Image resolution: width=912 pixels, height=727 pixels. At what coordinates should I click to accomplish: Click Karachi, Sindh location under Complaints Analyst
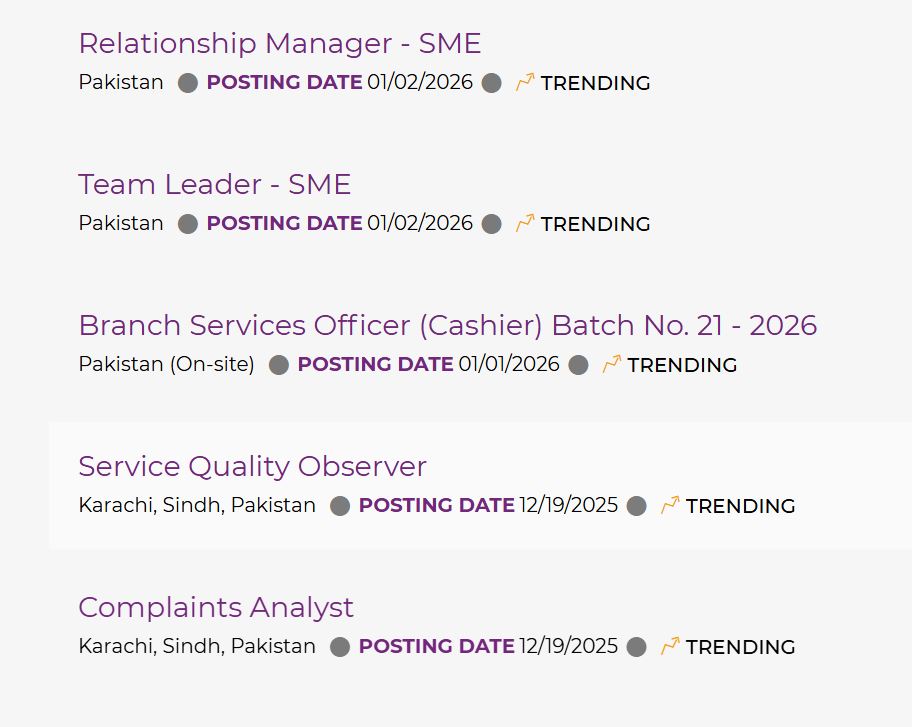[x=196, y=647]
